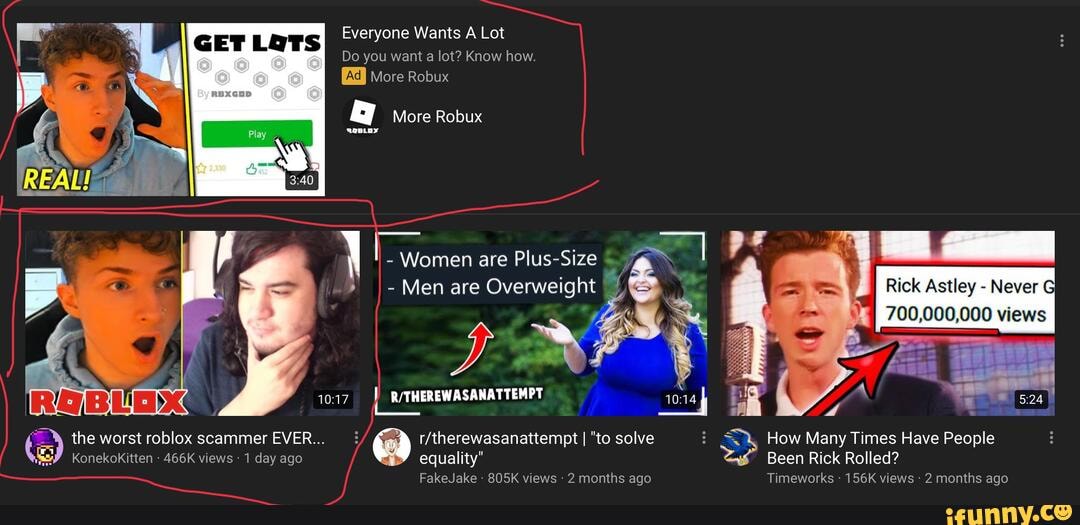Open the Roblox logo channel avatar

point(362,116)
